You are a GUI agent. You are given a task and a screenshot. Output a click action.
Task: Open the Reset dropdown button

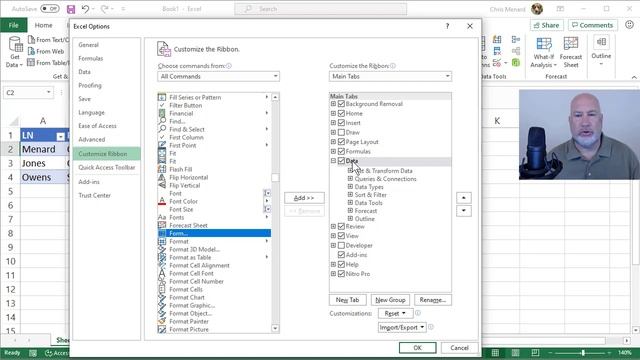pyautogui.click(x=396, y=313)
